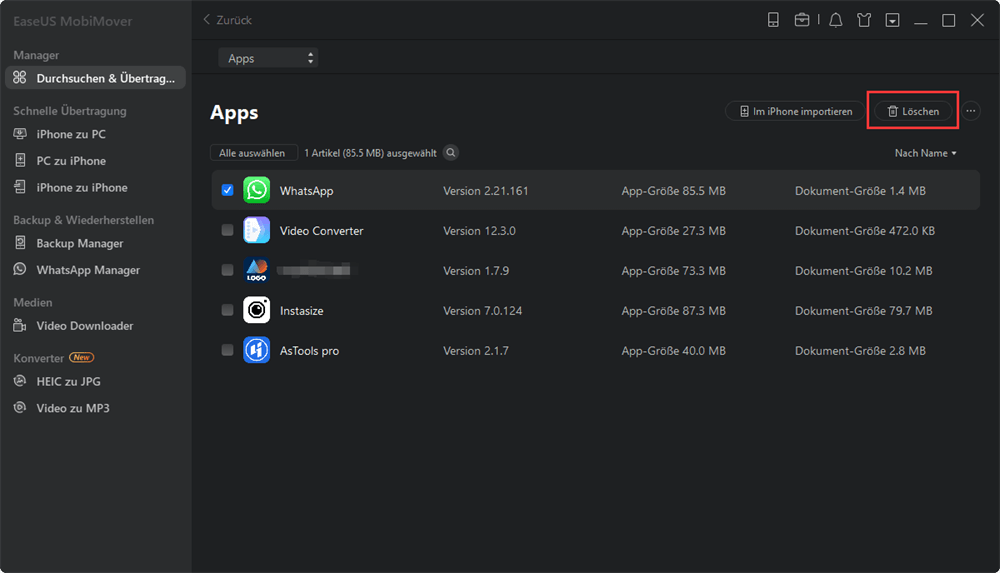Screen dimensions: 1000x573
Task: Open the toolbox briefcase icon
Action: [x=802, y=20]
